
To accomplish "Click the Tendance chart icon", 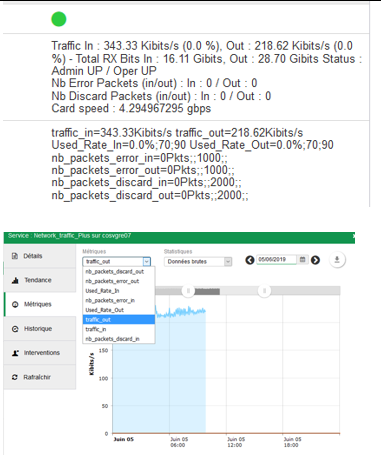I will tap(15, 280).
